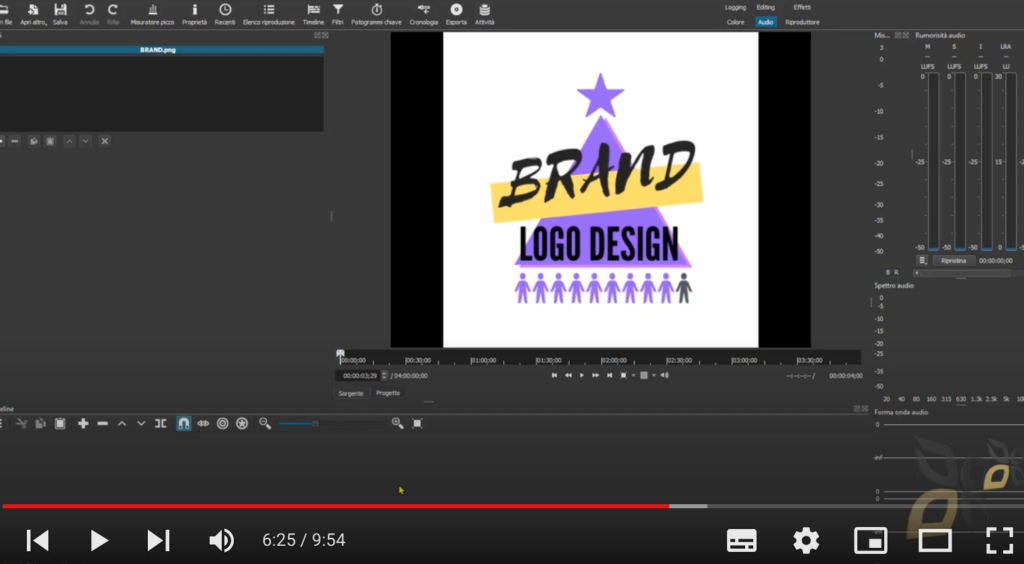Open the Esporta export panel

tap(456, 14)
